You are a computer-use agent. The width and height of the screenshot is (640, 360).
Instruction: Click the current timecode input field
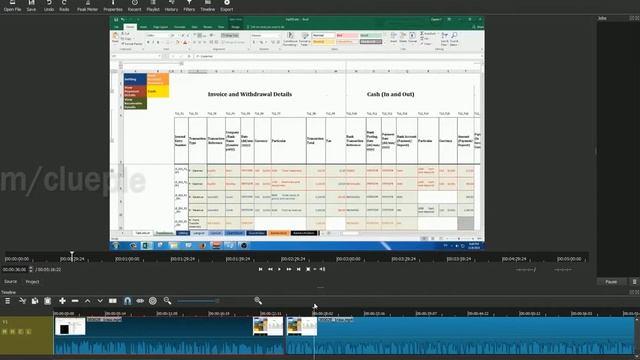pyautogui.click(x=15, y=270)
